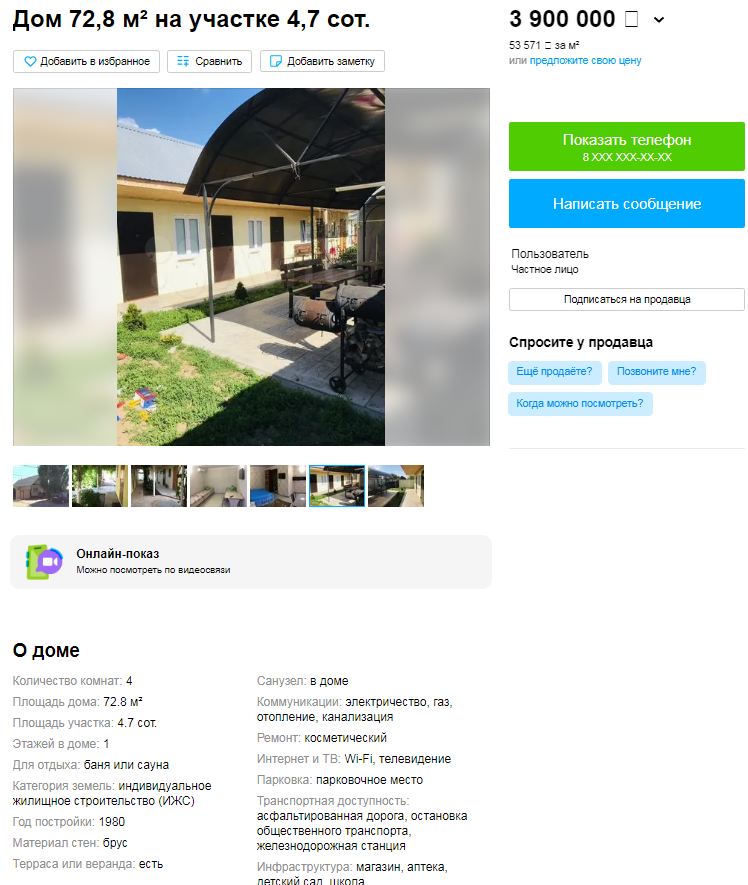Open the last yard thumbnail
This screenshot has width=748, height=885.
[x=396, y=486]
